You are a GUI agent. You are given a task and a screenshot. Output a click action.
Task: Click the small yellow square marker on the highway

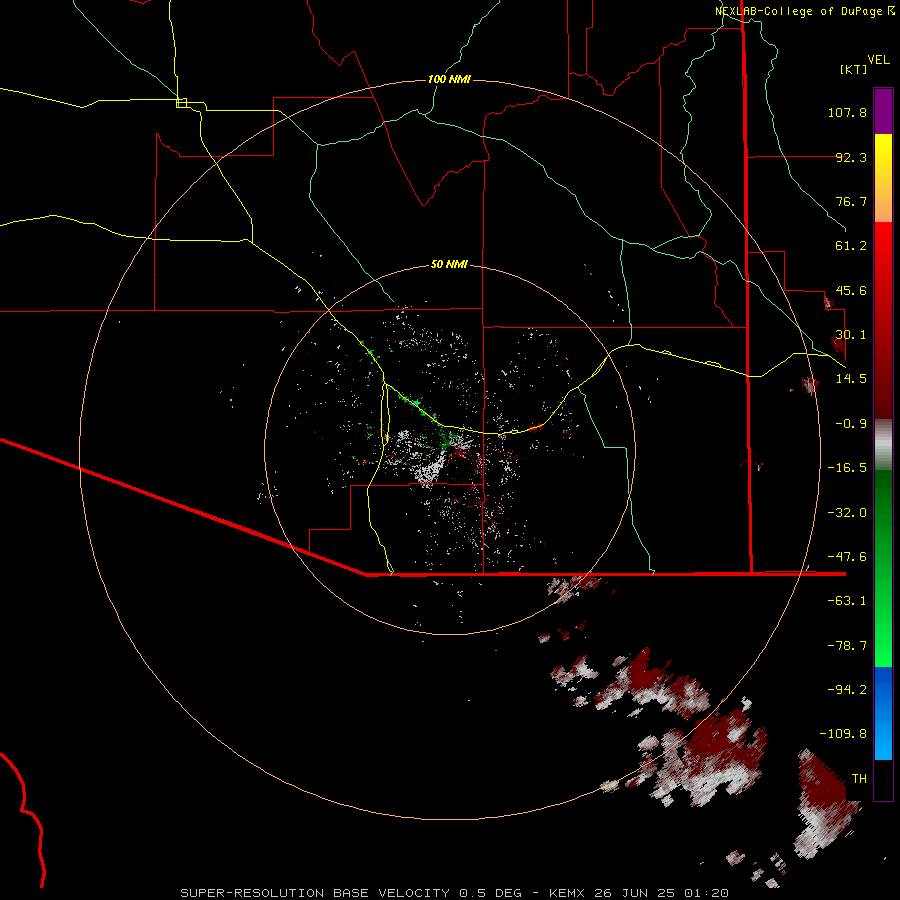tap(181, 103)
